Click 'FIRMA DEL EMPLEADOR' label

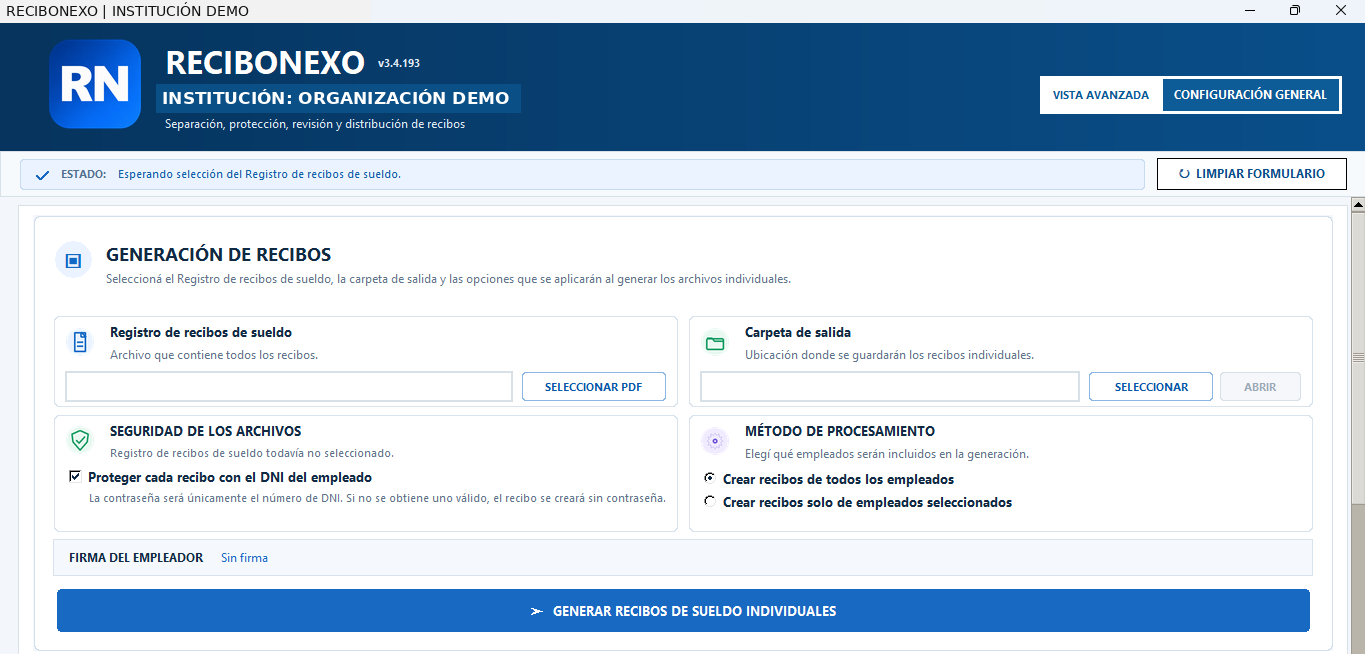pyautogui.click(x=136, y=558)
